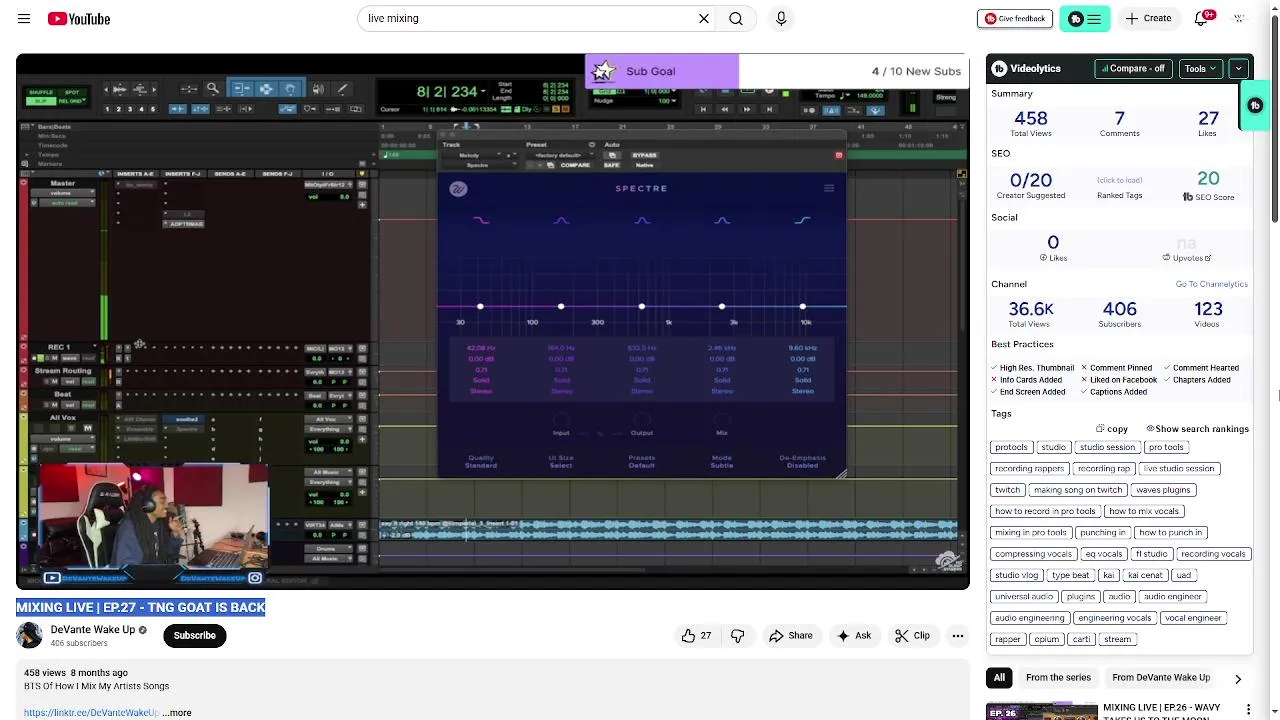Select the All filter chip

[999, 678]
